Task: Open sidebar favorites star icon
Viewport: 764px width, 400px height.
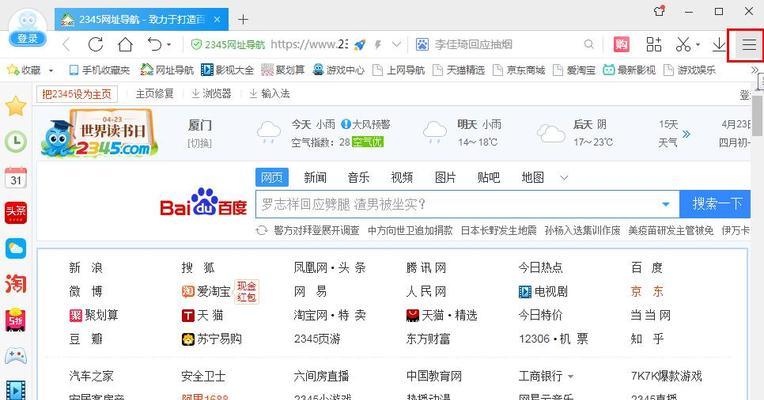Action: coord(16,106)
